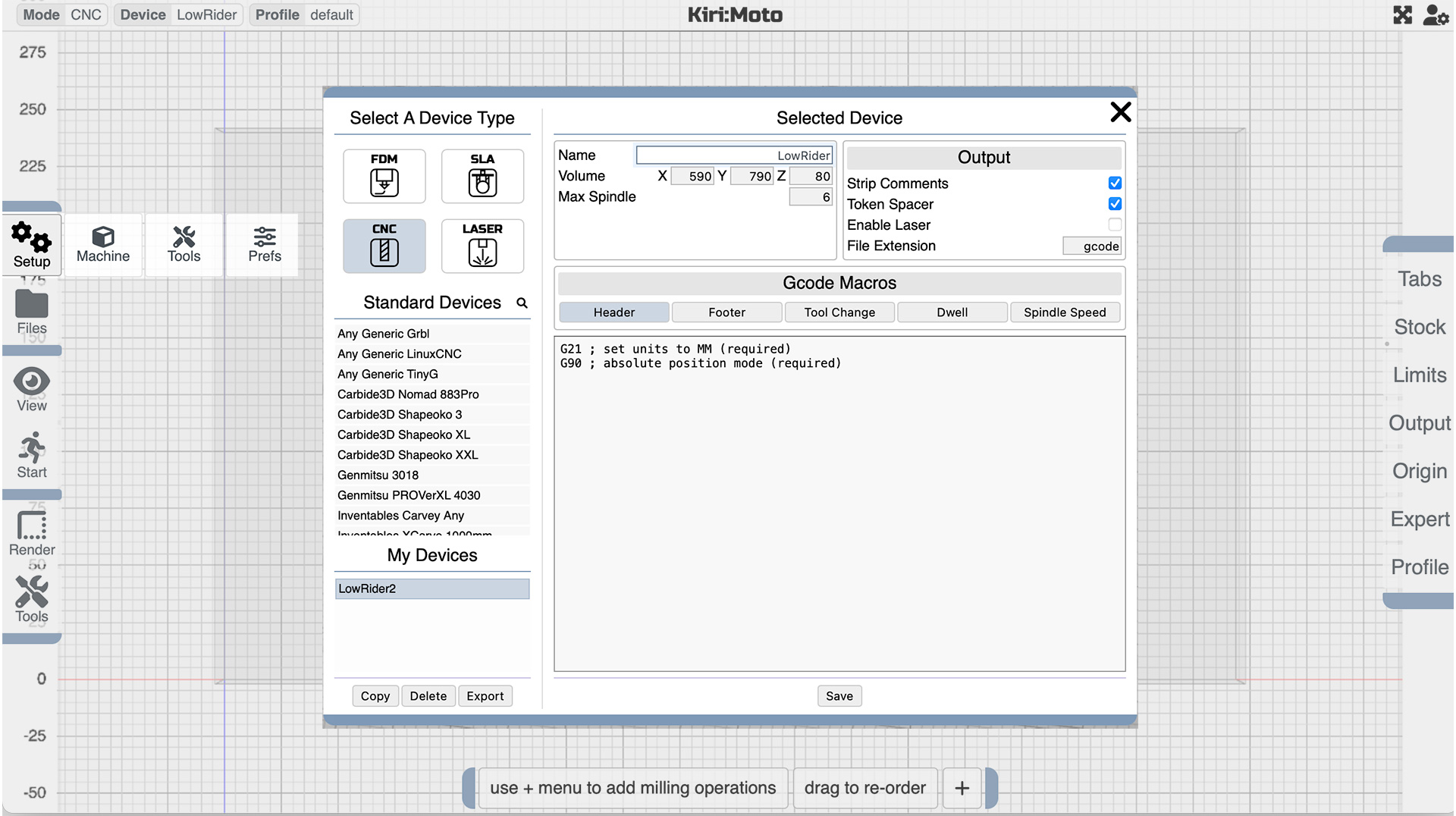Image resolution: width=1456 pixels, height=816 pixels.
Task: Save the selected device settings
Action: [839, 696]
